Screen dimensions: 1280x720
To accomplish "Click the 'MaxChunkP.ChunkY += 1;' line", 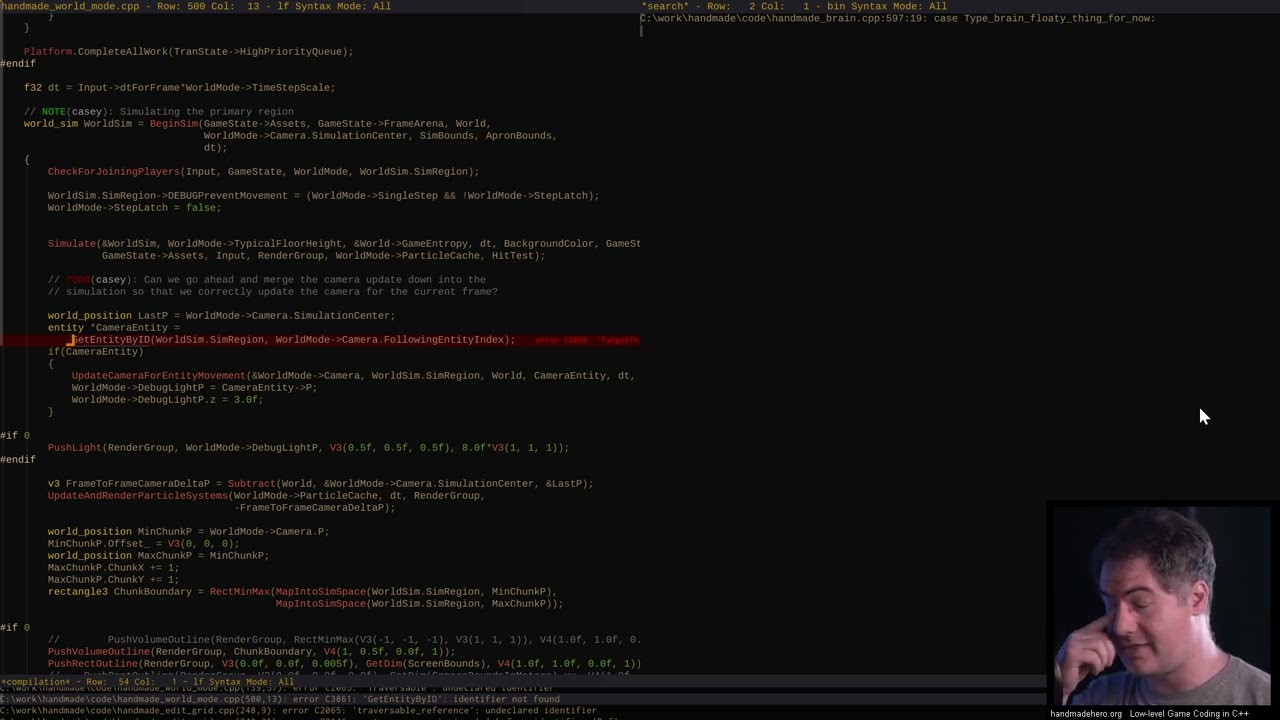I will tap(113, 579).
